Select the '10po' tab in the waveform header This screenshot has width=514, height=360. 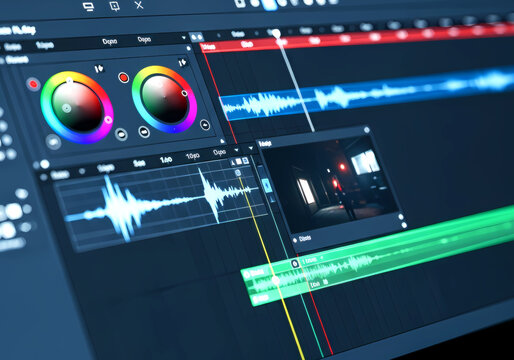(192, 156)
